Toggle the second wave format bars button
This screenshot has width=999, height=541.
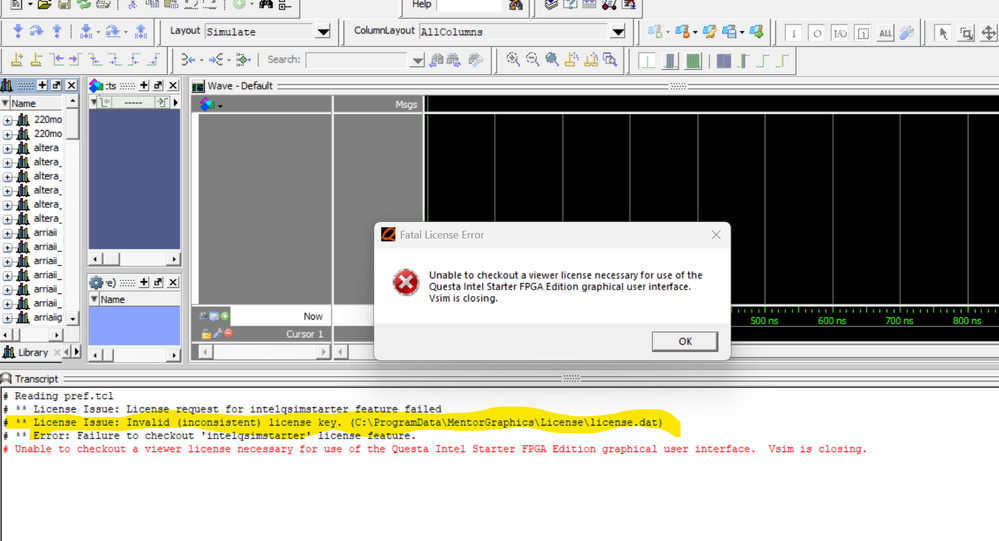[x=670, y=61]
